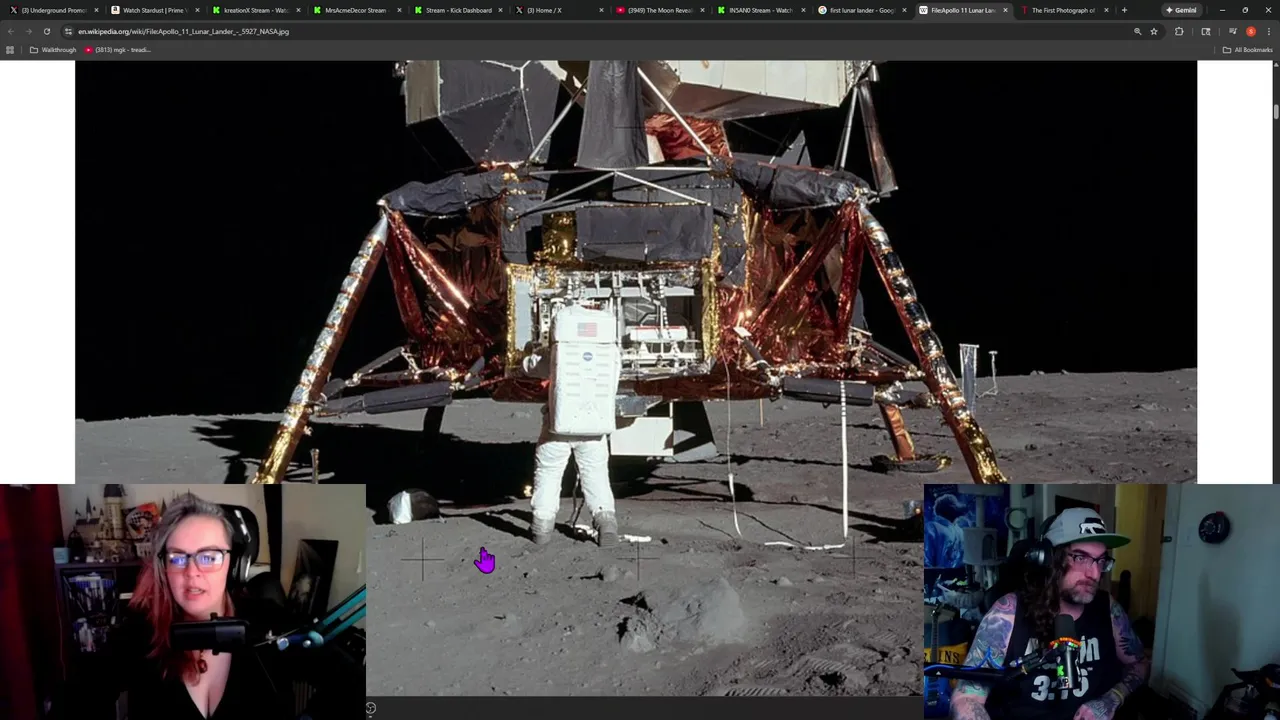Close the kreationX Stream tab
Viewport: 1280px width, 720px height.
click(298, 10)
